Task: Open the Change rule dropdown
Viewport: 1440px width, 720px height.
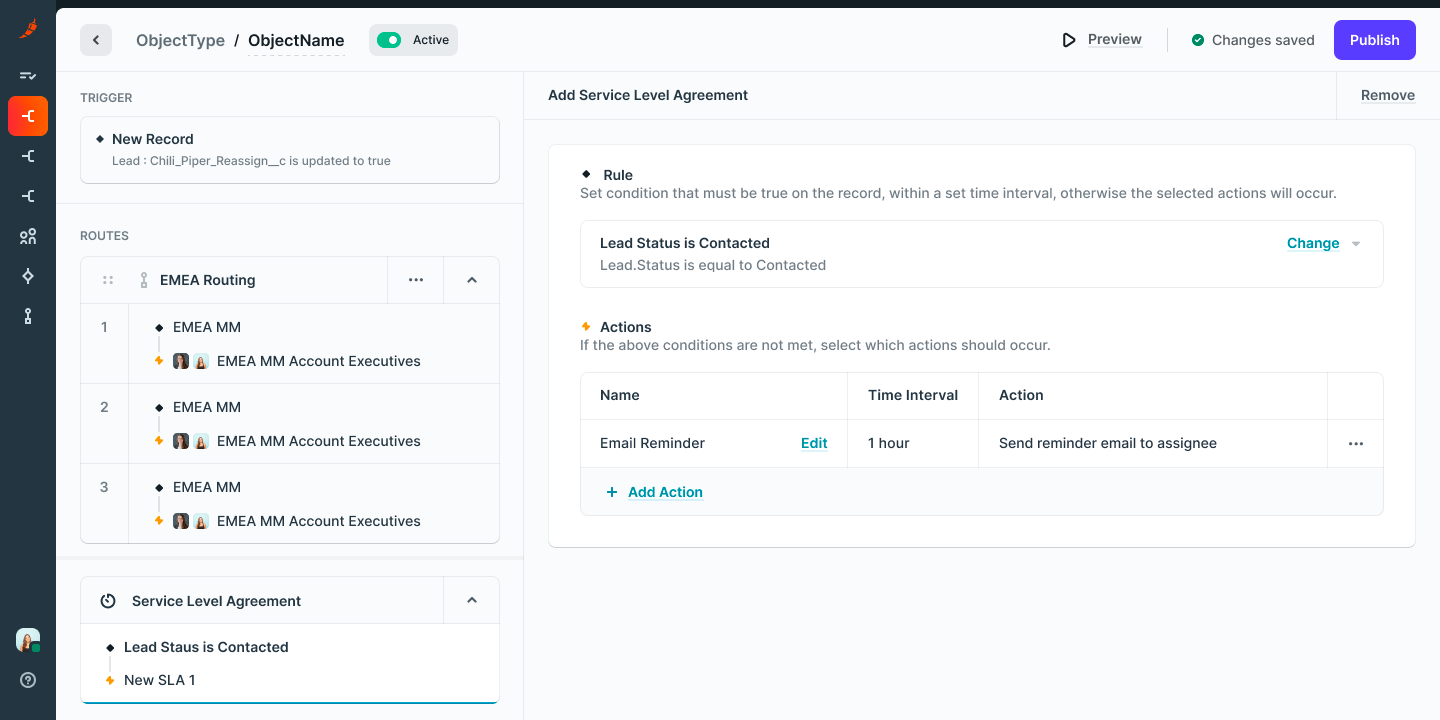Action: [1323, 243]
